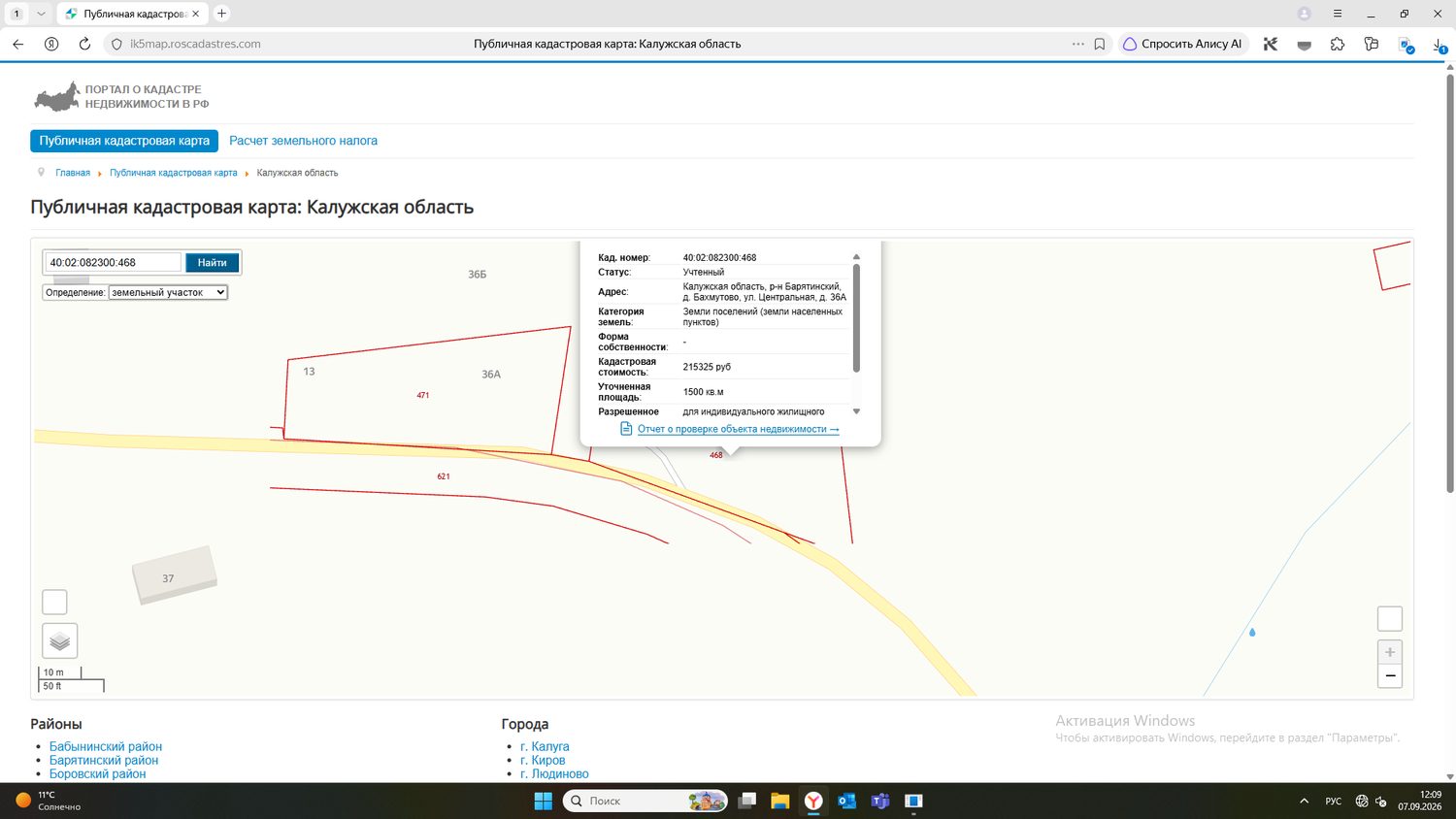Open the downloads arrow icon
Image resolution: width=1456 pixels, height=819 pixels.
[x=1439, y=44]
